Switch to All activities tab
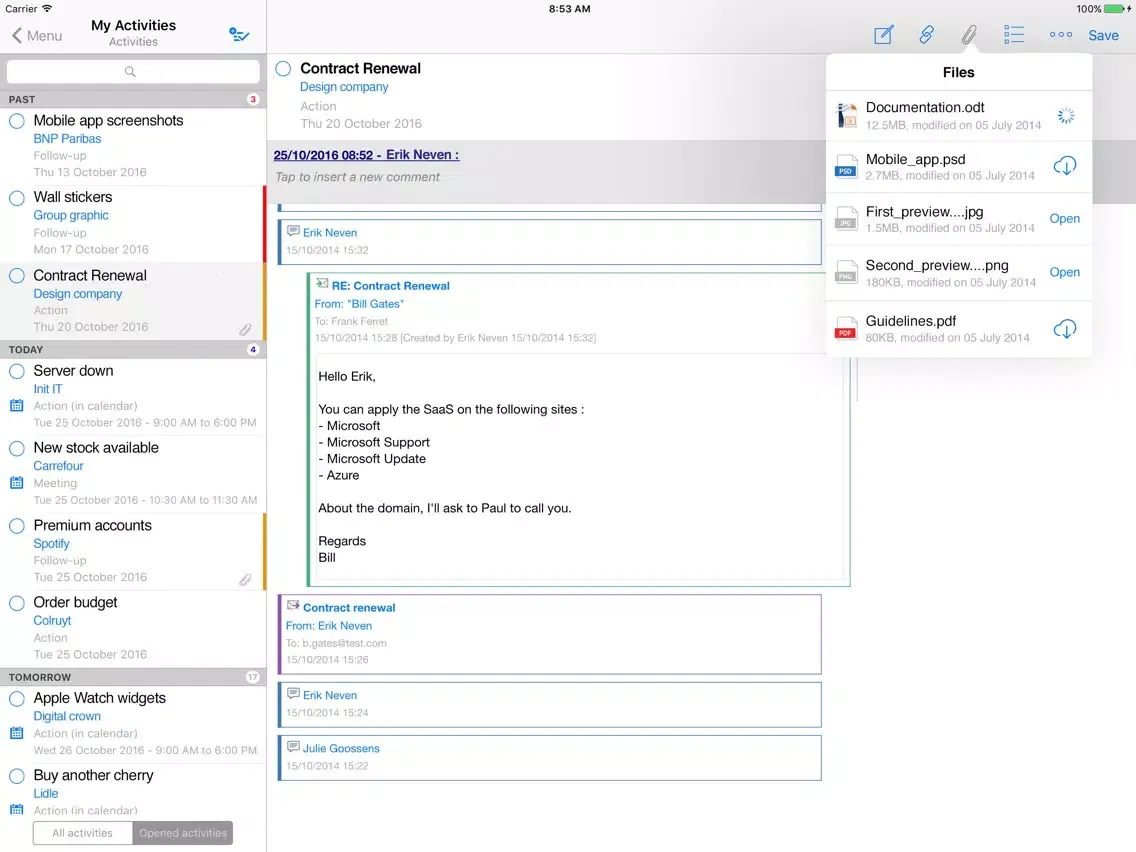Viewport: 1136px width, 852px height. point(83,833)
